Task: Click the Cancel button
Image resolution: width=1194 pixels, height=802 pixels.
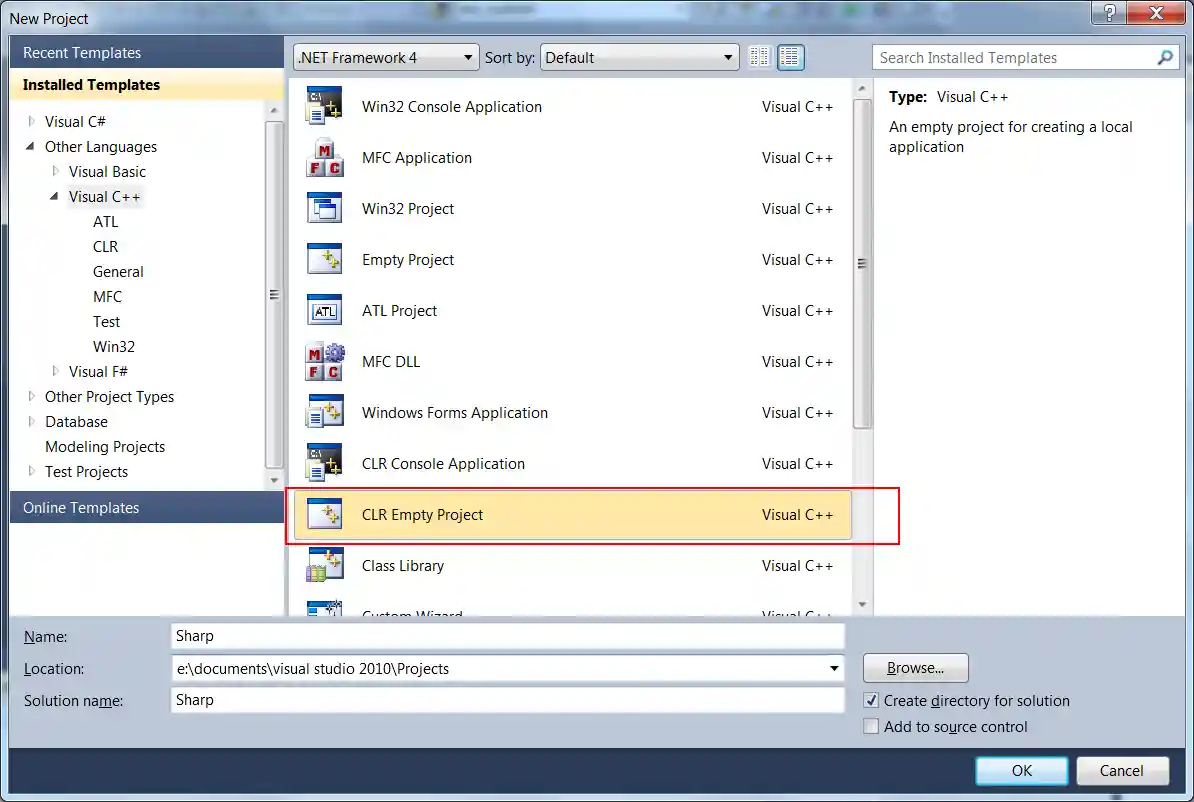Action: pyautogui.click(x=1122, y=770)
